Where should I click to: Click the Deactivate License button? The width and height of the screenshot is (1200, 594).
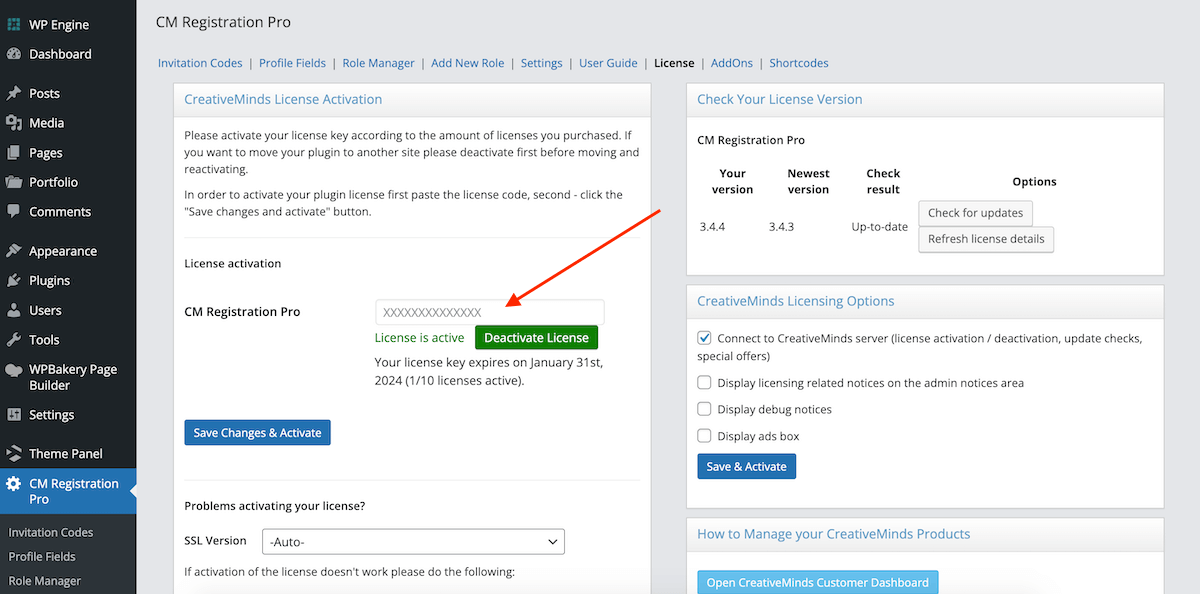pyautogui.click(x=537, y=338)
